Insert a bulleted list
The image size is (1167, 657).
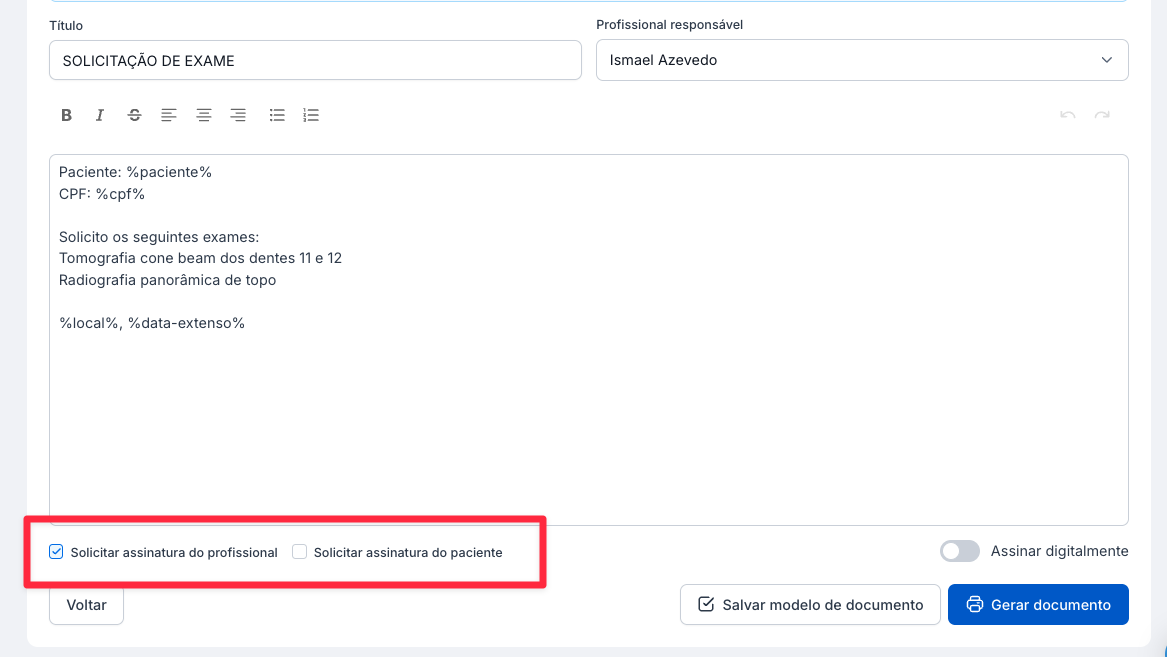(277, 115)
